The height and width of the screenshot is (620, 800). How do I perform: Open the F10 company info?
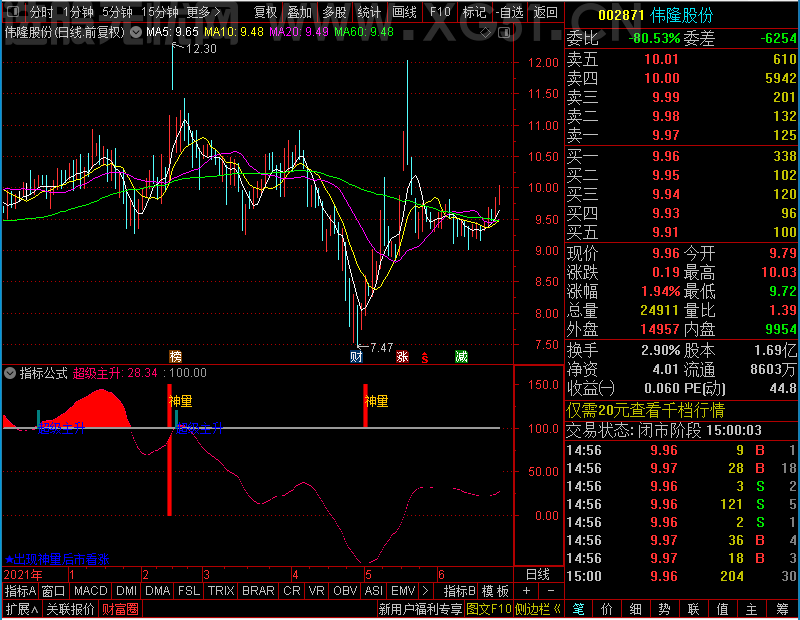click(x=440, y=12)
